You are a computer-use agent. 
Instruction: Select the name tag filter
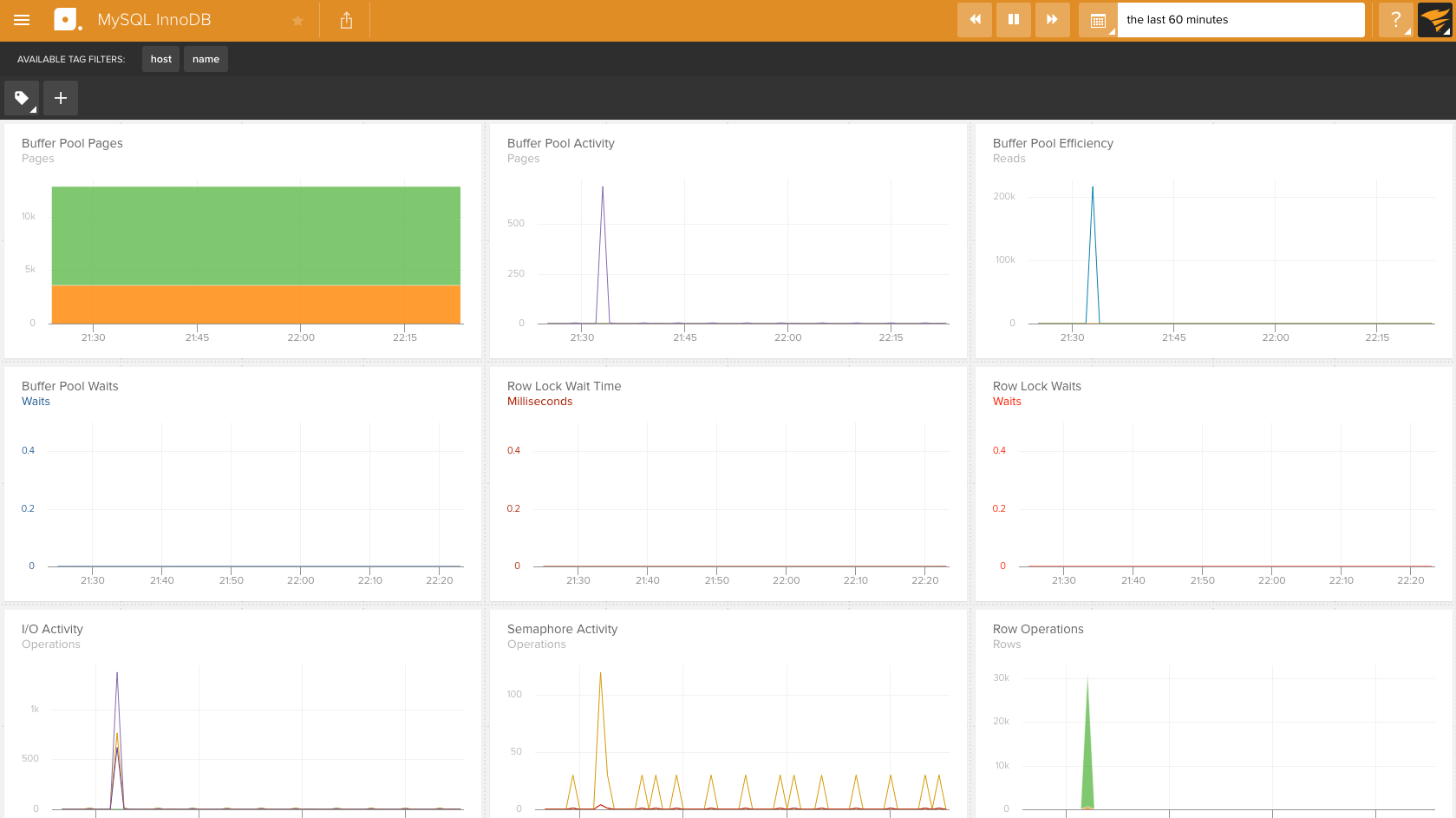click(x=206, y=59)
